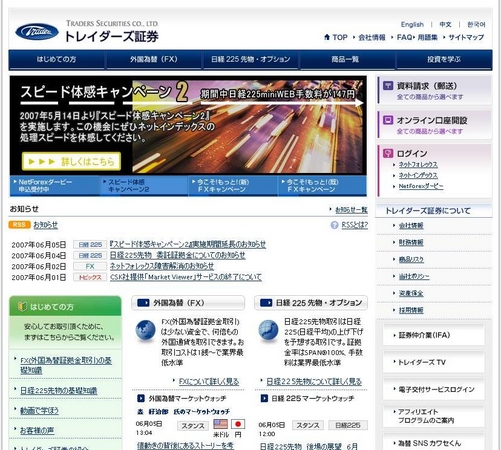The width and height of the screenshot is (501, 450).
Task: Click arrow icon beside 日経225マーケットウォッチ
Action: (x=264, y=398)
